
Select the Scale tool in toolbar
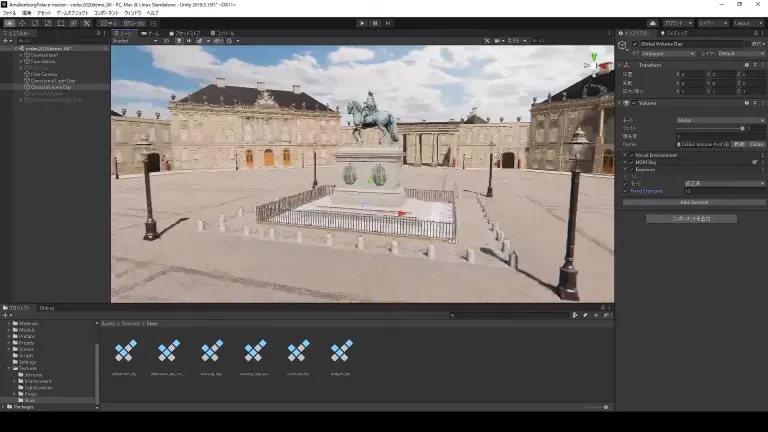pos(48,23)
